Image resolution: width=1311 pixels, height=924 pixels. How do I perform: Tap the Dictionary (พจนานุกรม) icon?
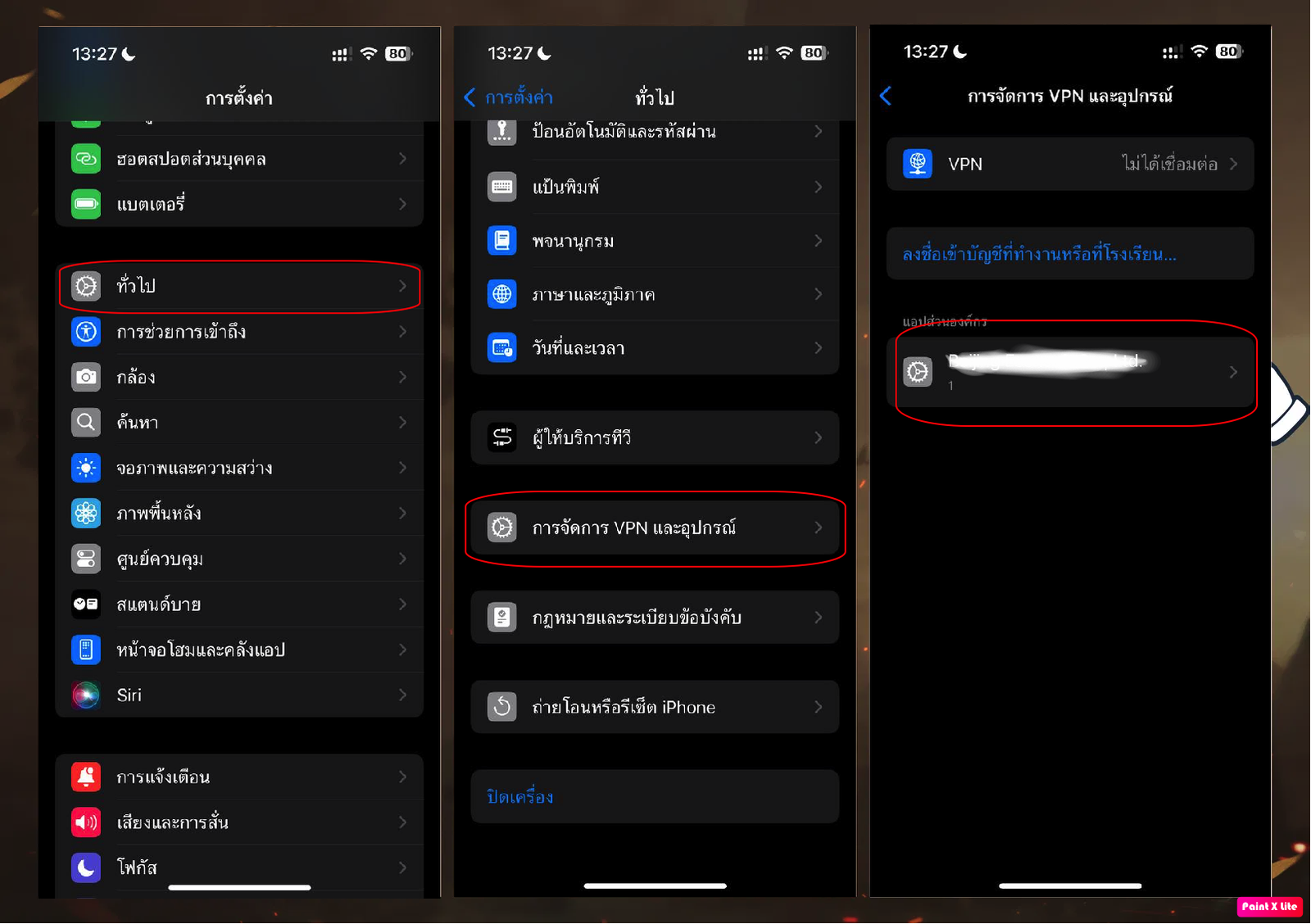pyautogui.click(x=502, y=241)
